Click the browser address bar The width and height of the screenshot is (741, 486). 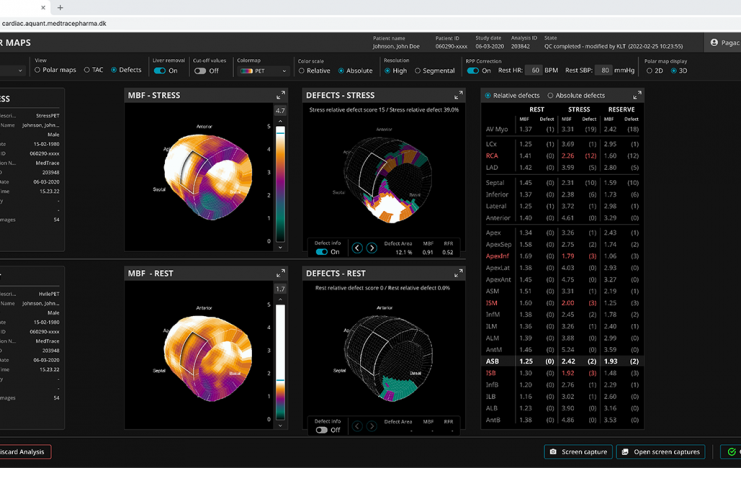[x=370, y=23]
